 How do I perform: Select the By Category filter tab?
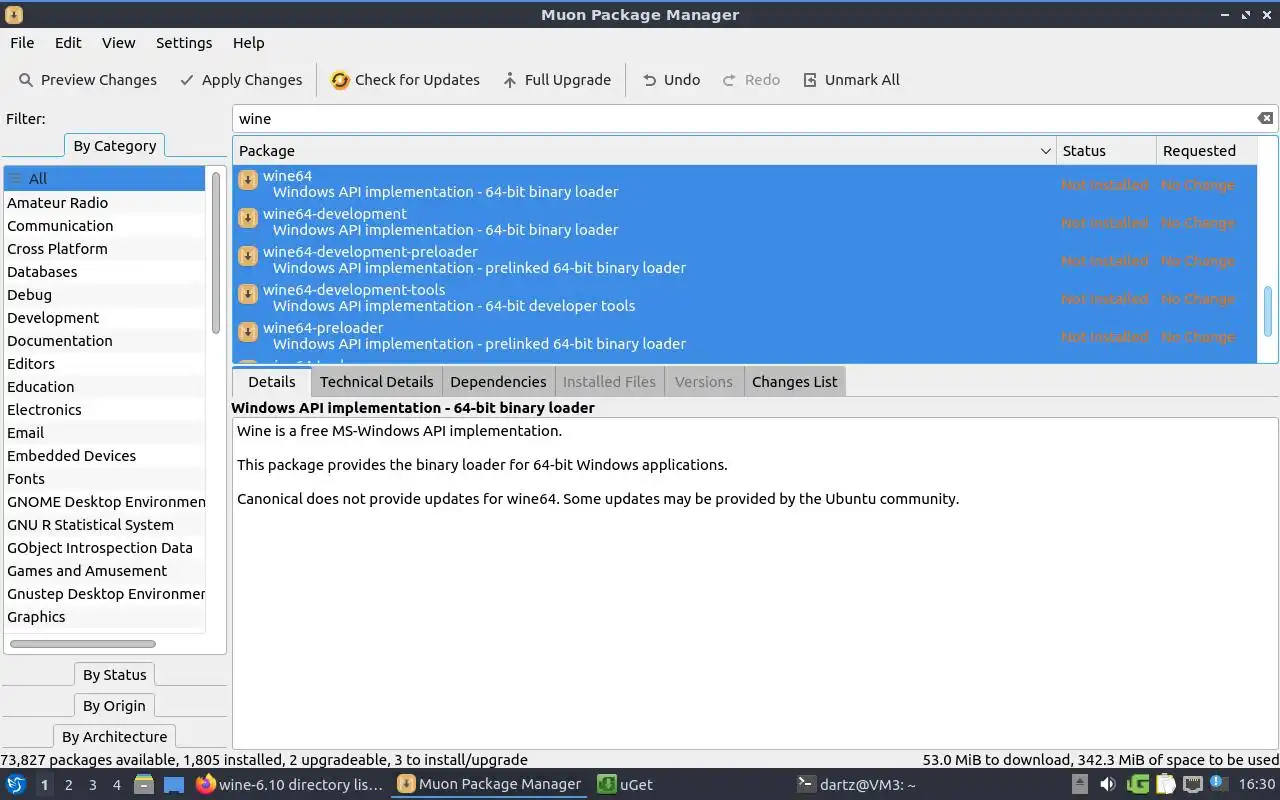(115, 146)
